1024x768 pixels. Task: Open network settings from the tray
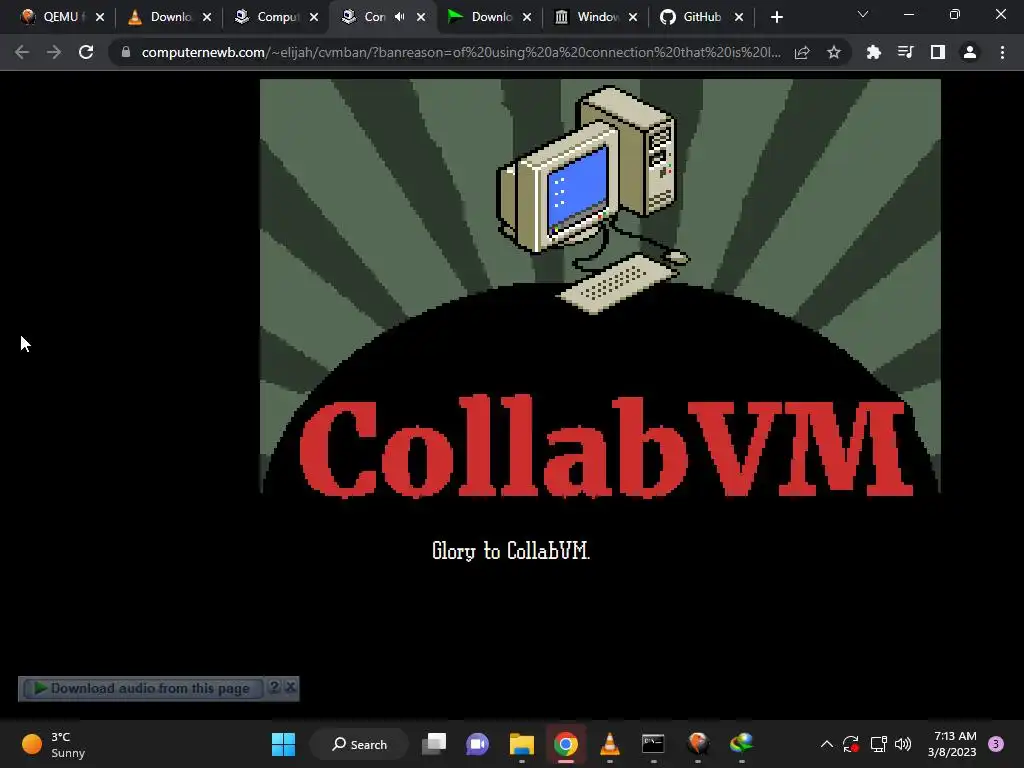pos(878,744)
